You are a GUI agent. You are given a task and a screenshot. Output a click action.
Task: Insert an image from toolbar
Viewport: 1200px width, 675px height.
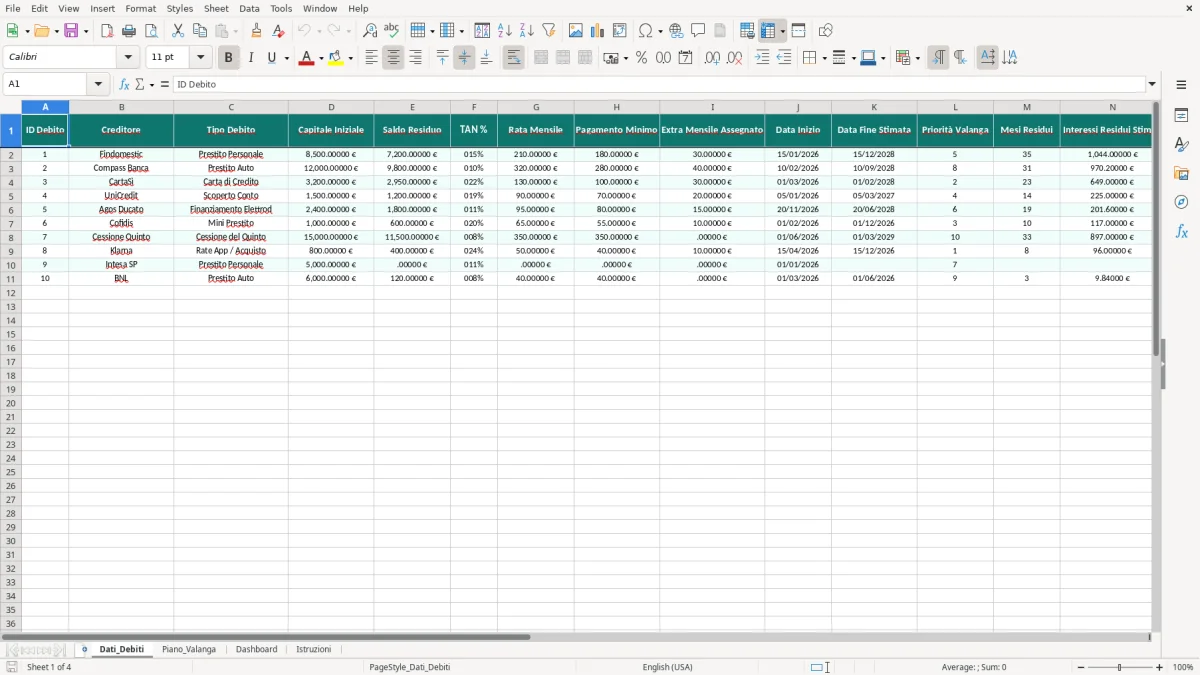pos(576,31)
